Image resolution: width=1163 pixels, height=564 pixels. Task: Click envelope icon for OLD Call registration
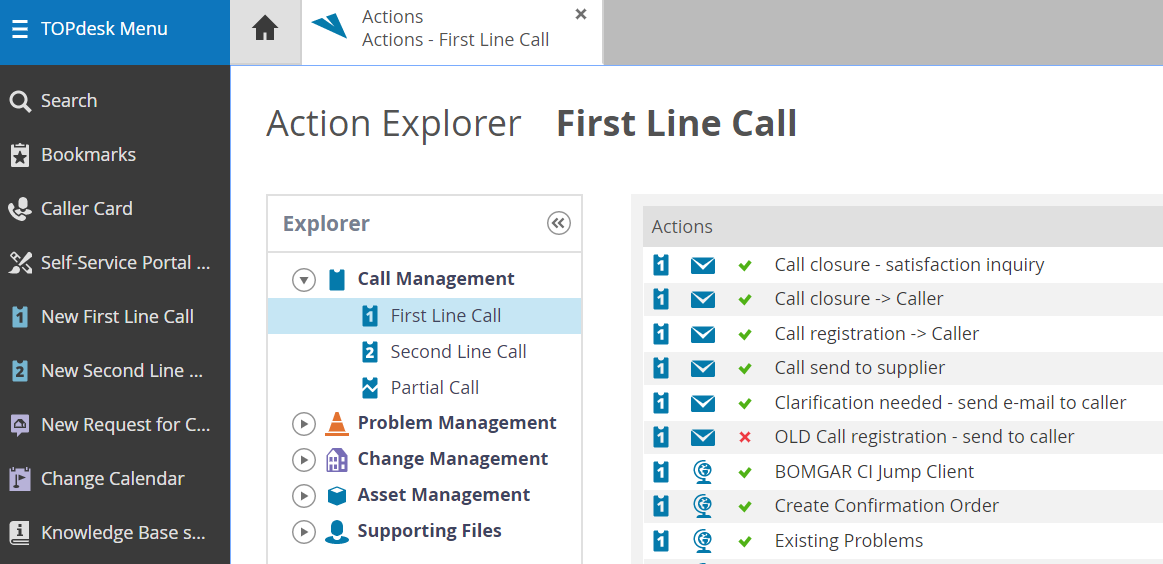(702, 437)
